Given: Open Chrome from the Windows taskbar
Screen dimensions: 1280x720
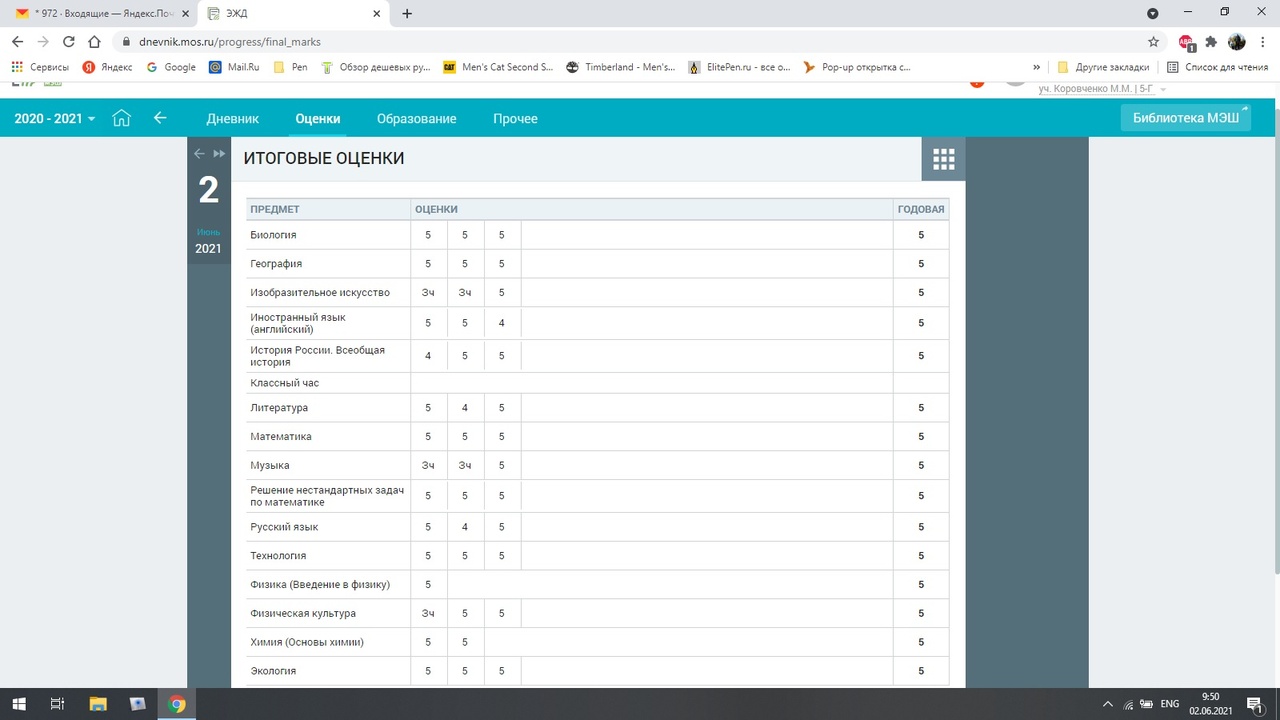Looking at the screenshot, I should 176,704.
